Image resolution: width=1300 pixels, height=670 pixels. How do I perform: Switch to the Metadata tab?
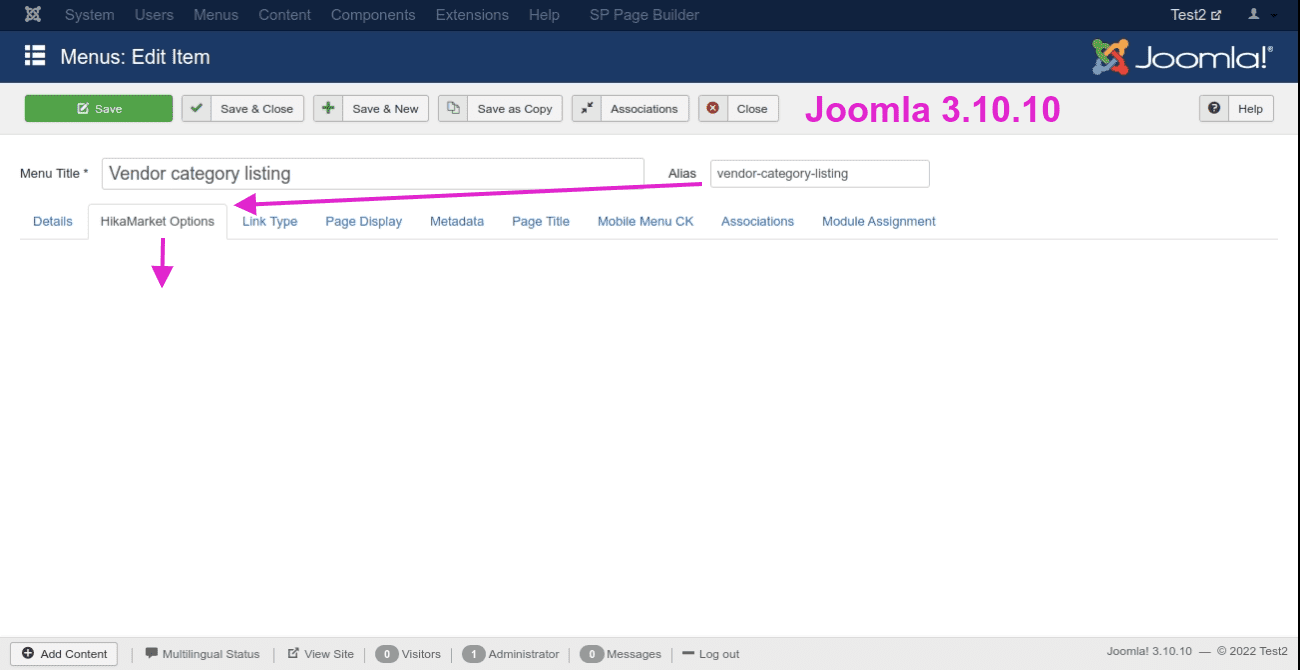click(457, 221)
